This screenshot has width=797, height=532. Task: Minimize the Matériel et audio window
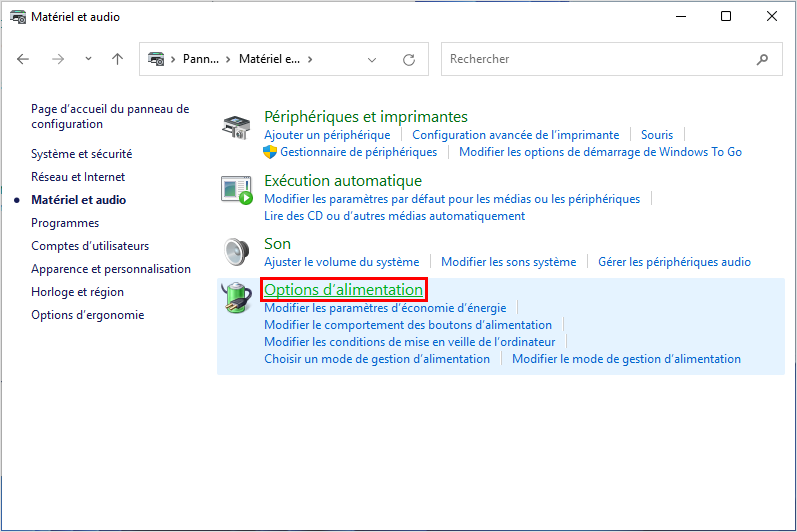[x=681, y=17]
